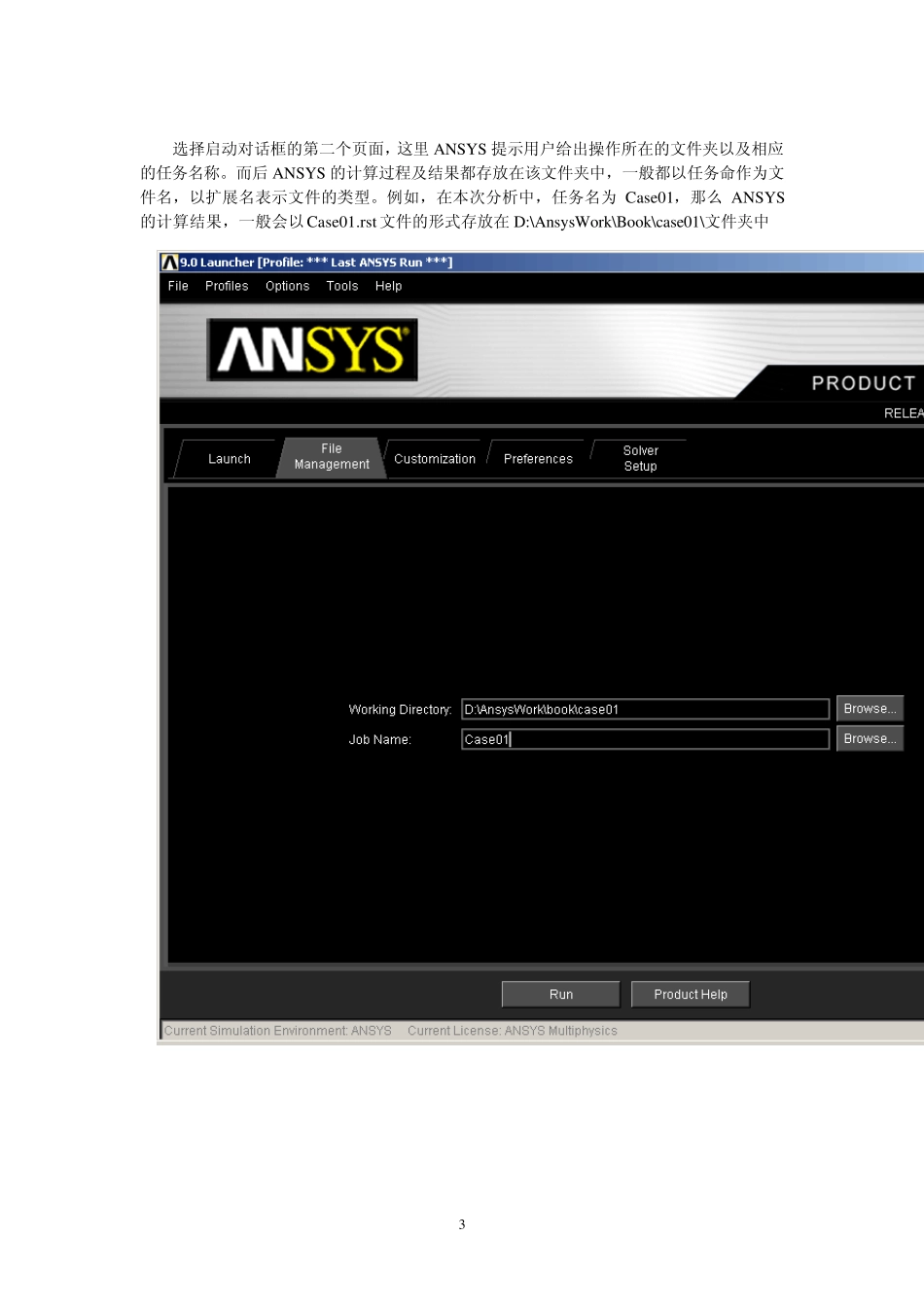Viewport: 924px width, 1307px height.
Task: Click 'Current Simulation Environment: ANSYS' status text
Action: [x=277, y=1031]
